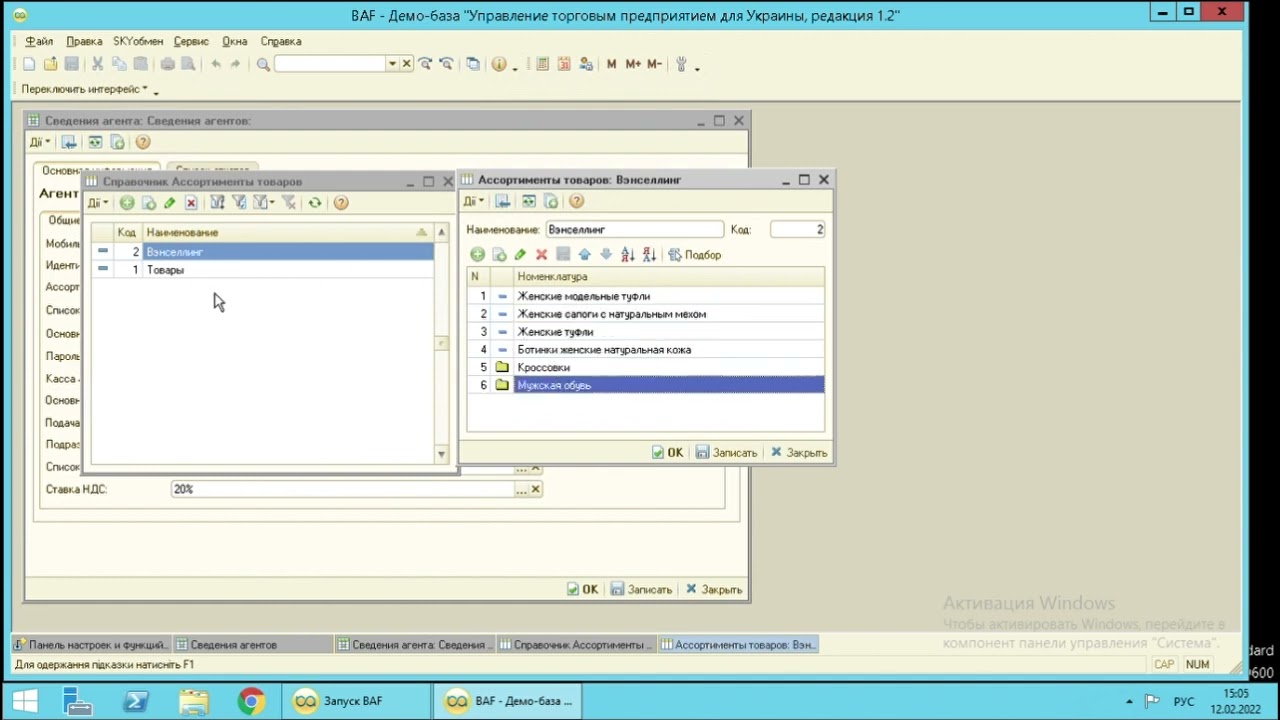Open Запуск BAF taskbar button

(x=354, y=701)
